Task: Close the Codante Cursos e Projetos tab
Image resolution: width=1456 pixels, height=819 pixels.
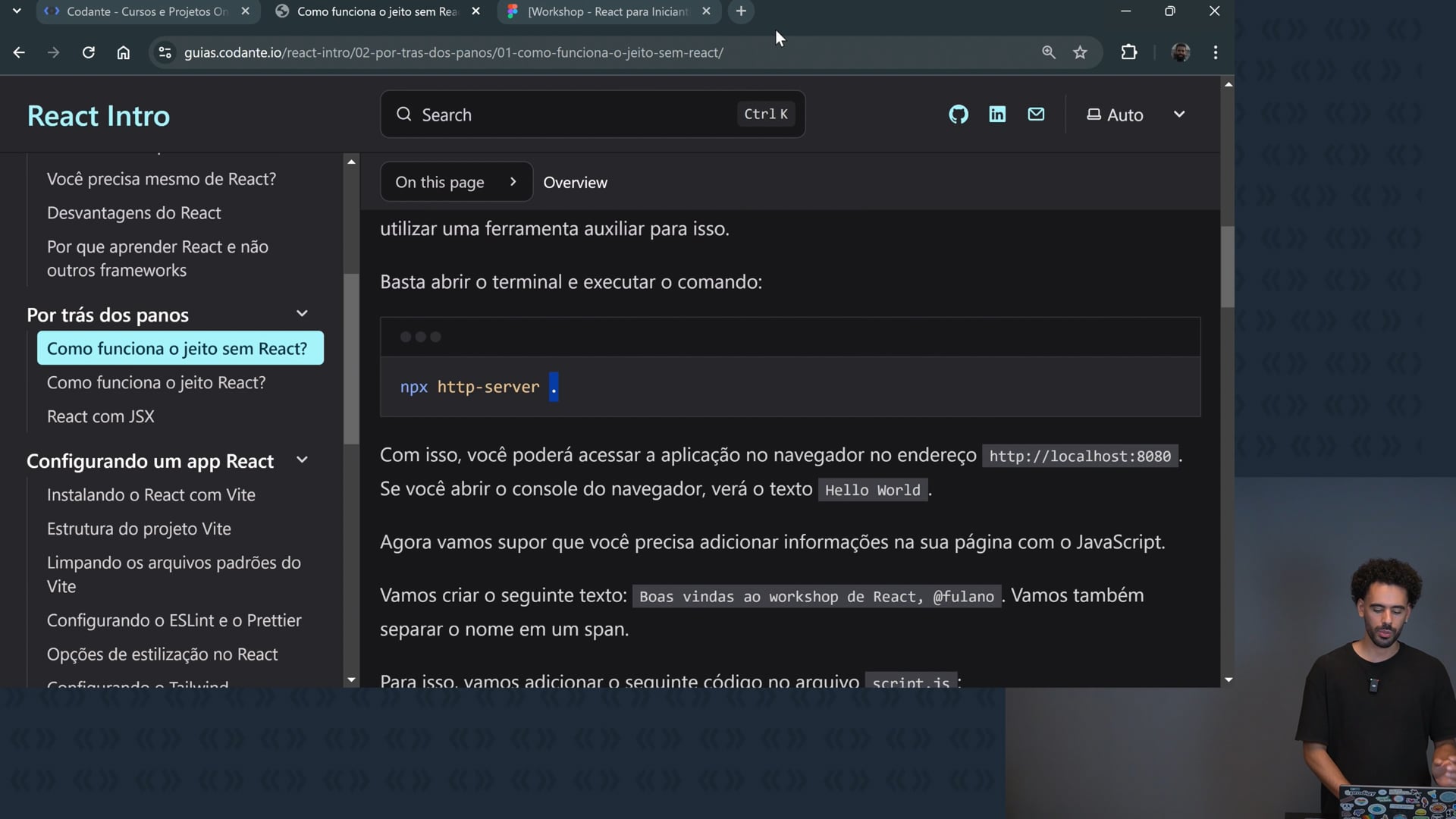Action: [245, 11]
